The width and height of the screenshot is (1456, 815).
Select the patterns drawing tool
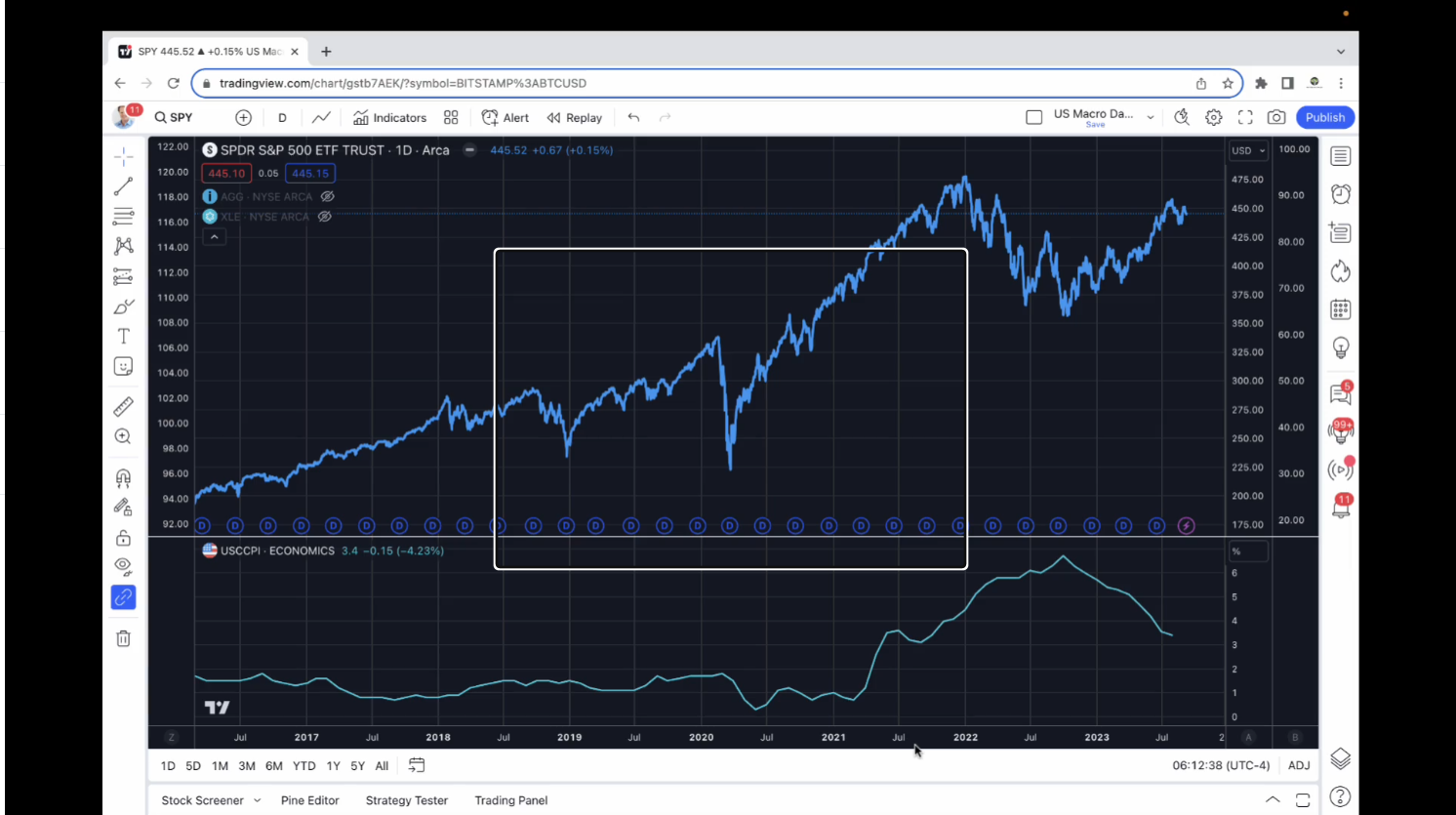pyautogui.click(x=123, y=246)
